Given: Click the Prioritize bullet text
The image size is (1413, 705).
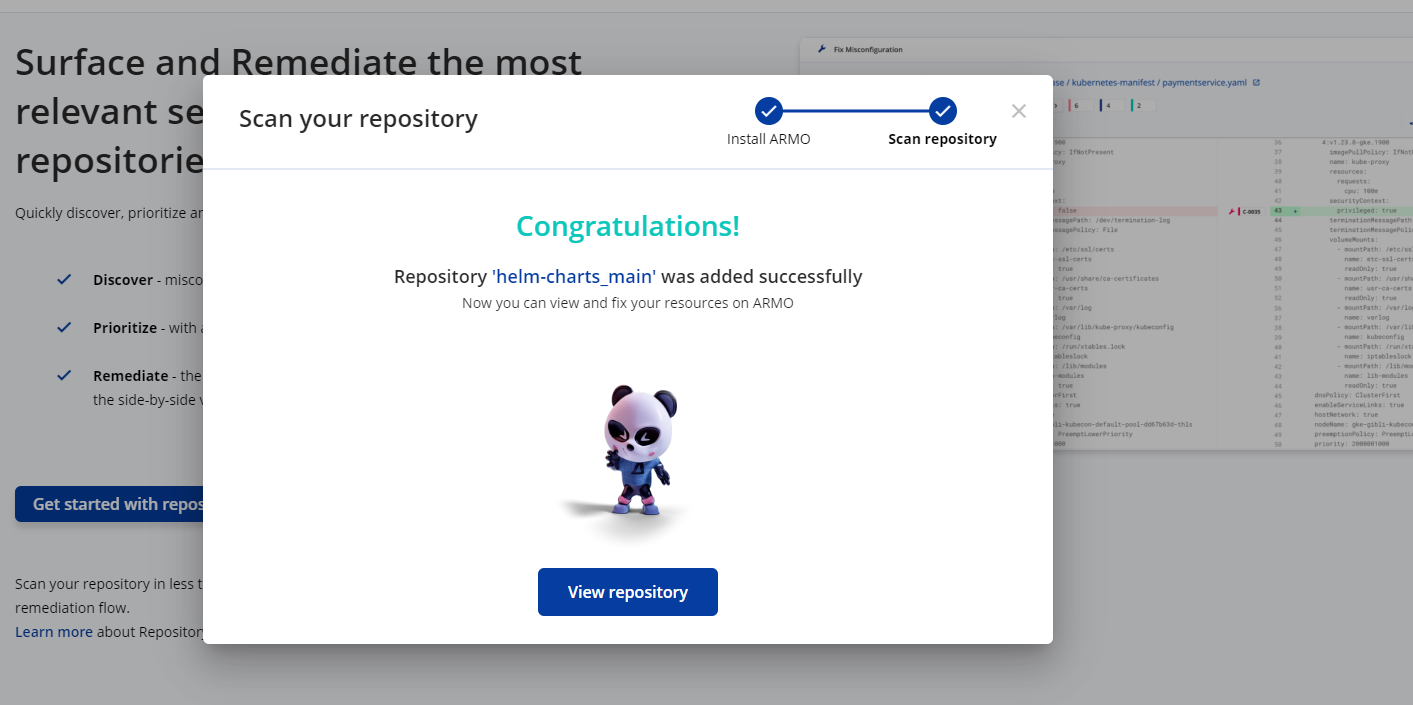Looking at the screenshot, I should [x=147, y=328].
